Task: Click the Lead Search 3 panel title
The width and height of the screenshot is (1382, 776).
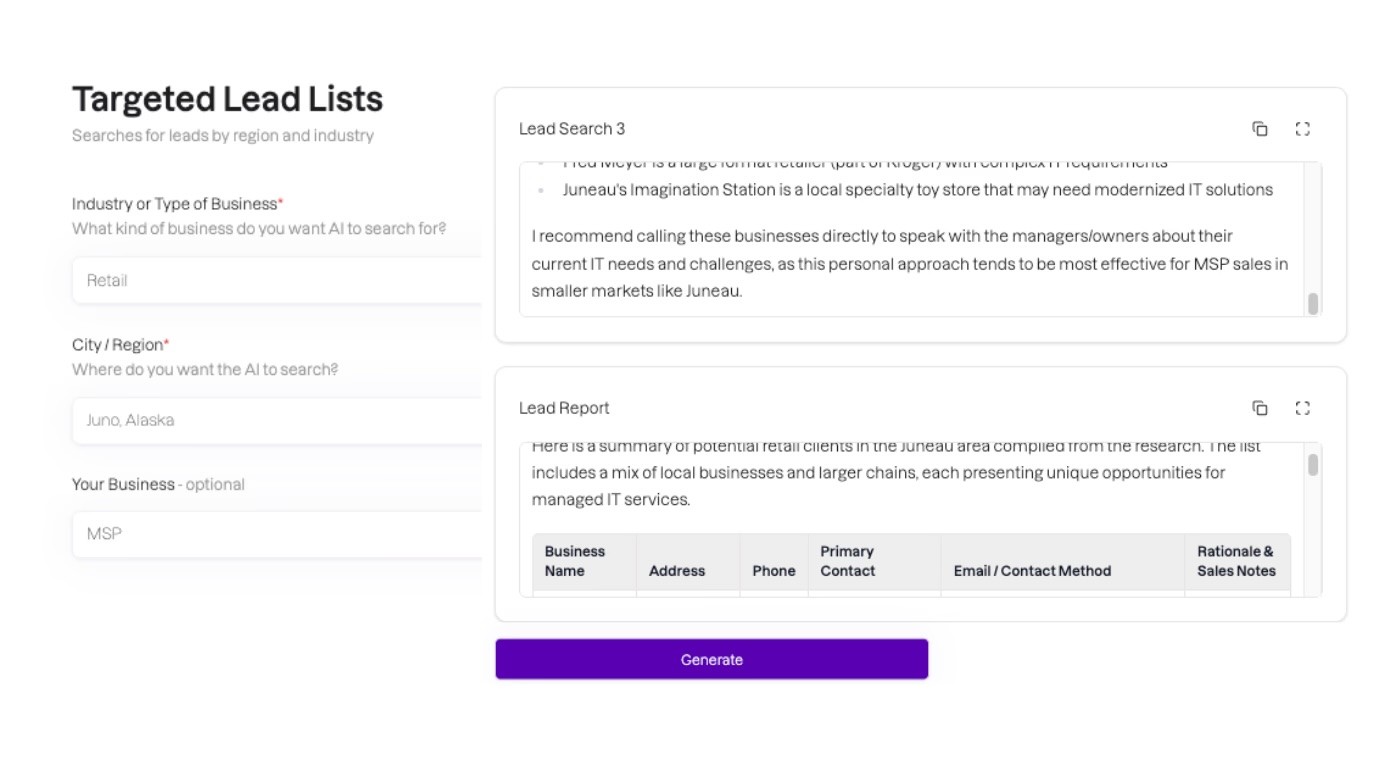Action: point(572,129)
